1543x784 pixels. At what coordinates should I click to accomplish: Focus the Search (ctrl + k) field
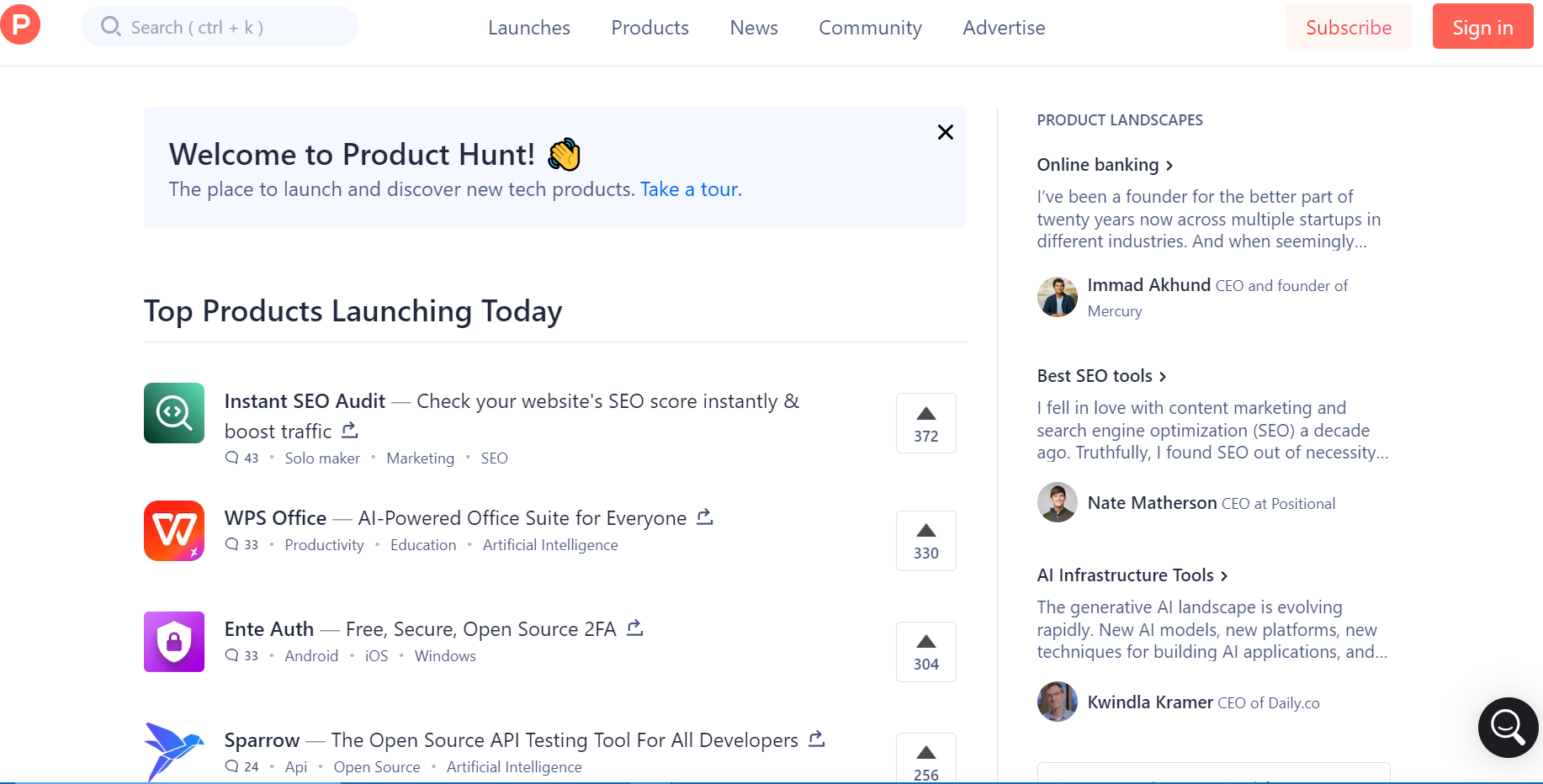(220, 27)
